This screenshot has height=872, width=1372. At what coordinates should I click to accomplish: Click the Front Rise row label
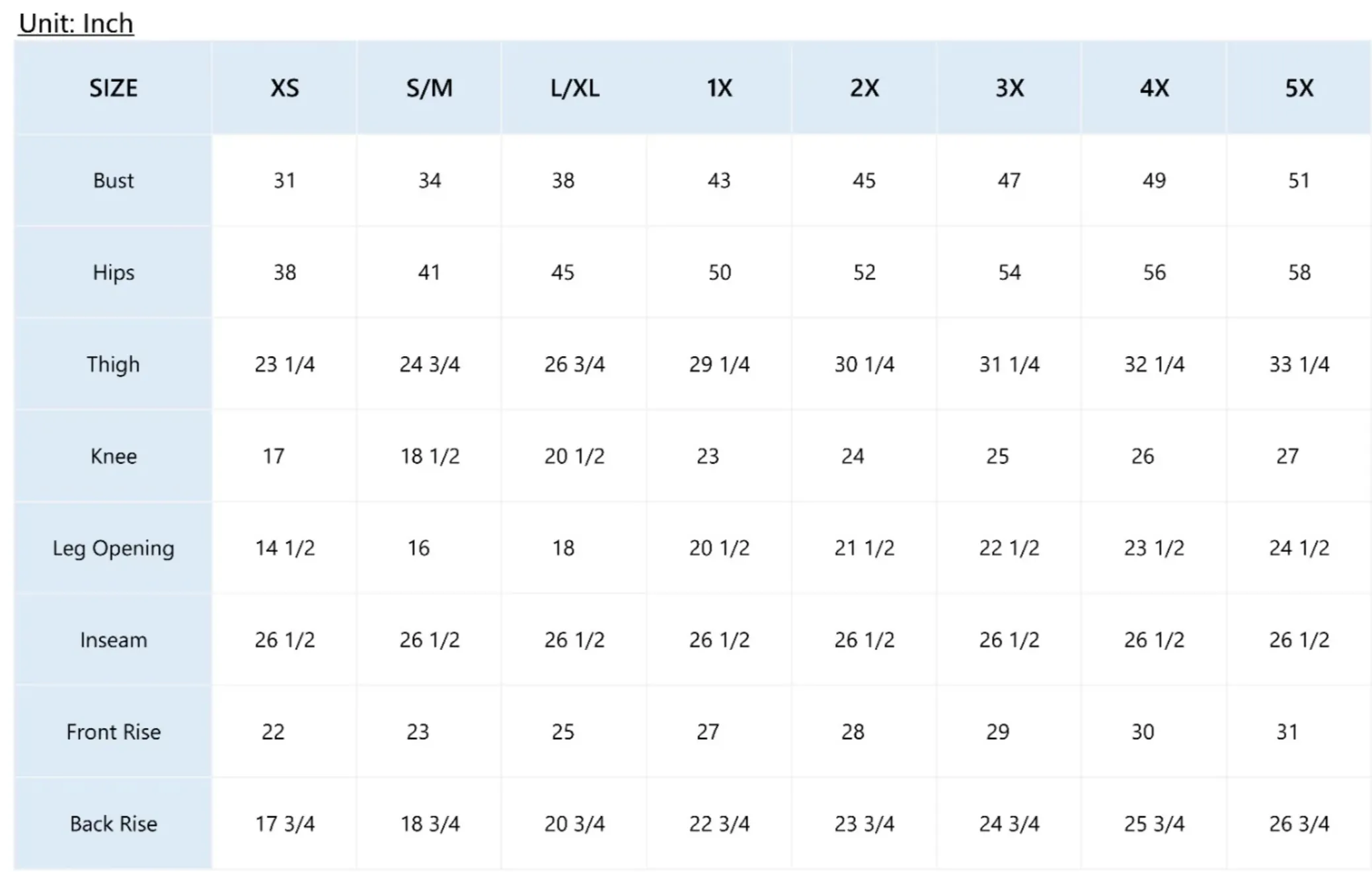[x=113, y=731]
